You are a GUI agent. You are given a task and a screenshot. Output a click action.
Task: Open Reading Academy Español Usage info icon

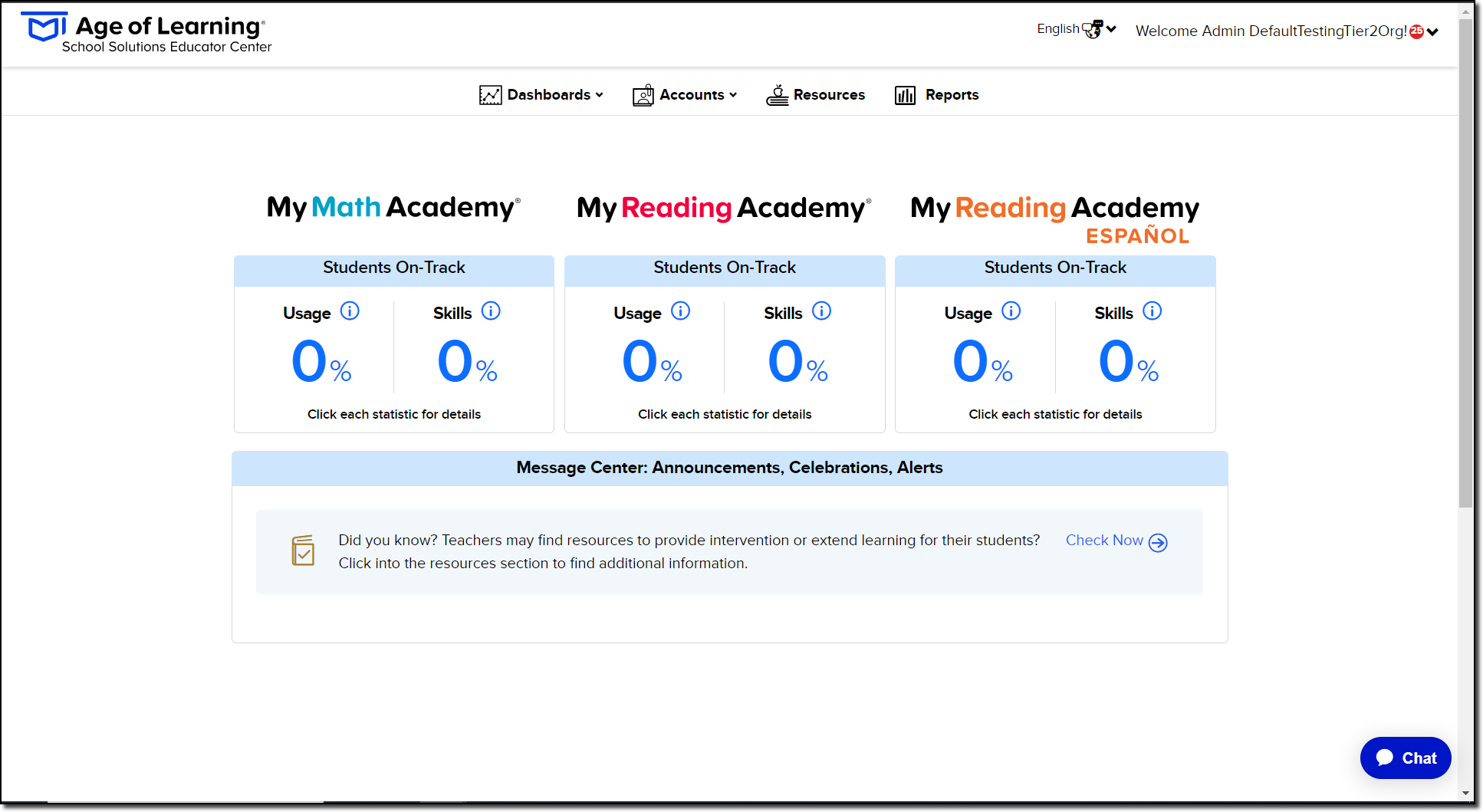[x=1011, y=311]
